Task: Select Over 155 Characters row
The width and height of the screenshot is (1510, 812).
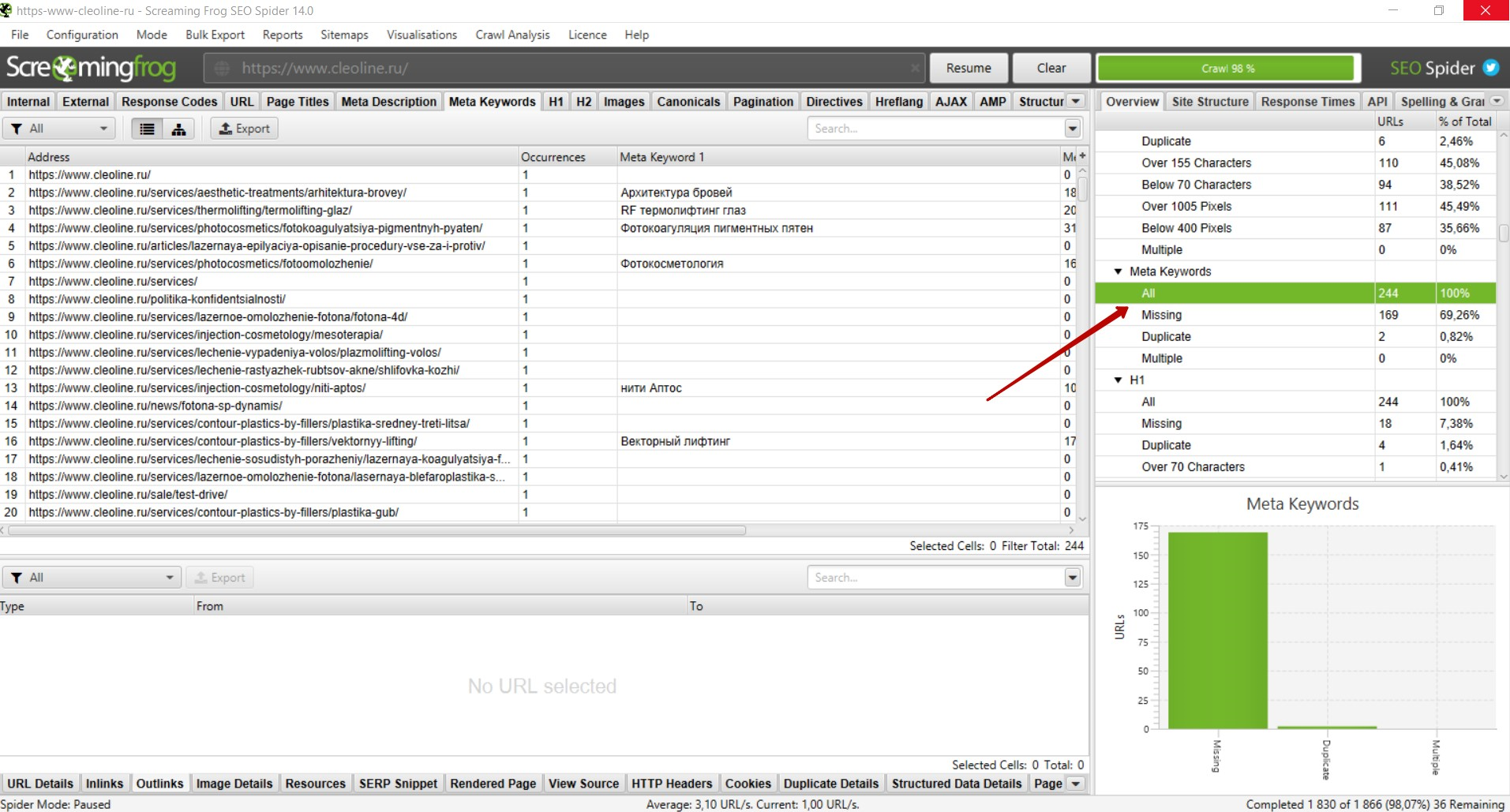Action: point(1295,163)
